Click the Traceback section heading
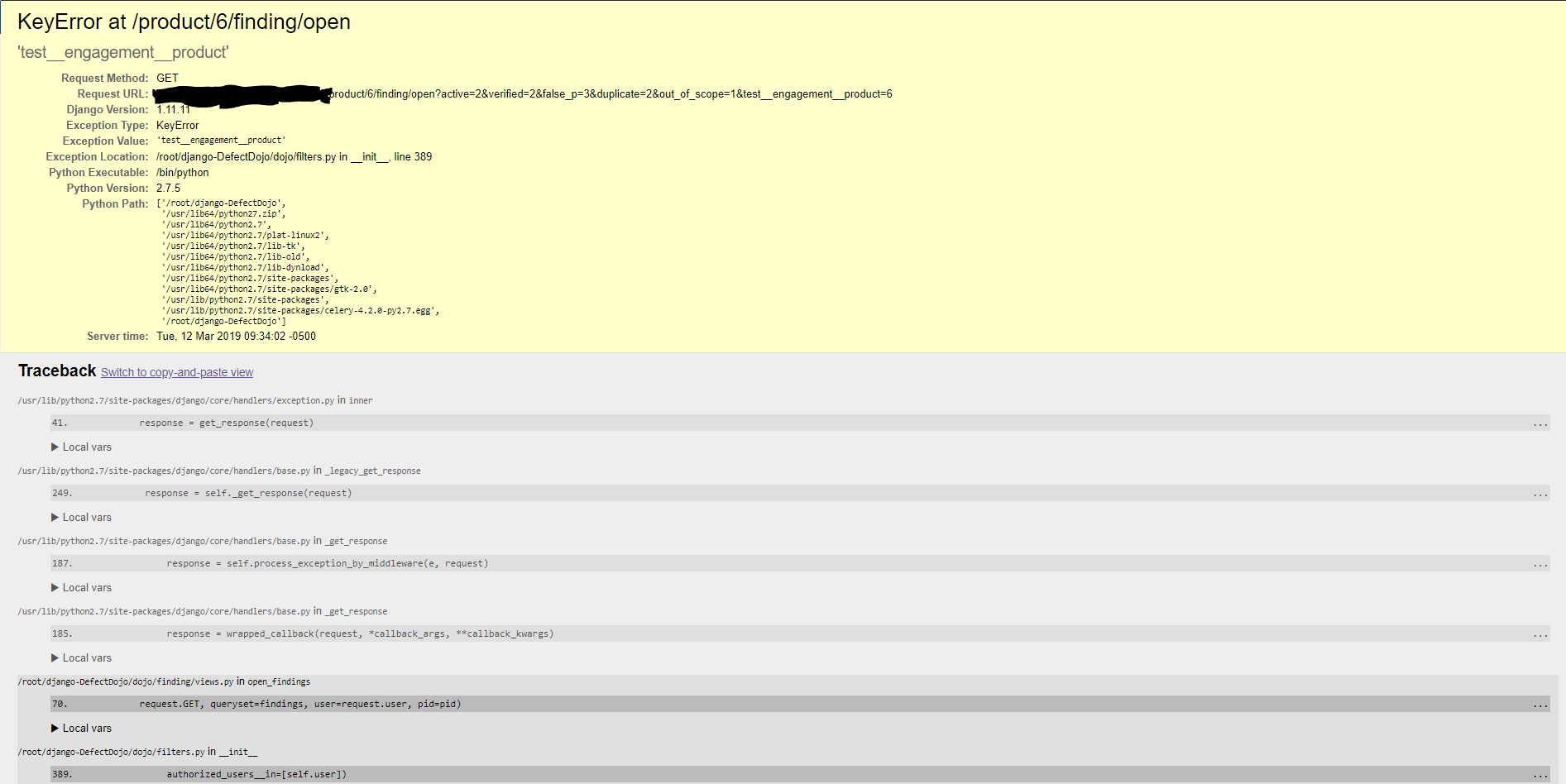1566x784 pixels. [56, 370]
